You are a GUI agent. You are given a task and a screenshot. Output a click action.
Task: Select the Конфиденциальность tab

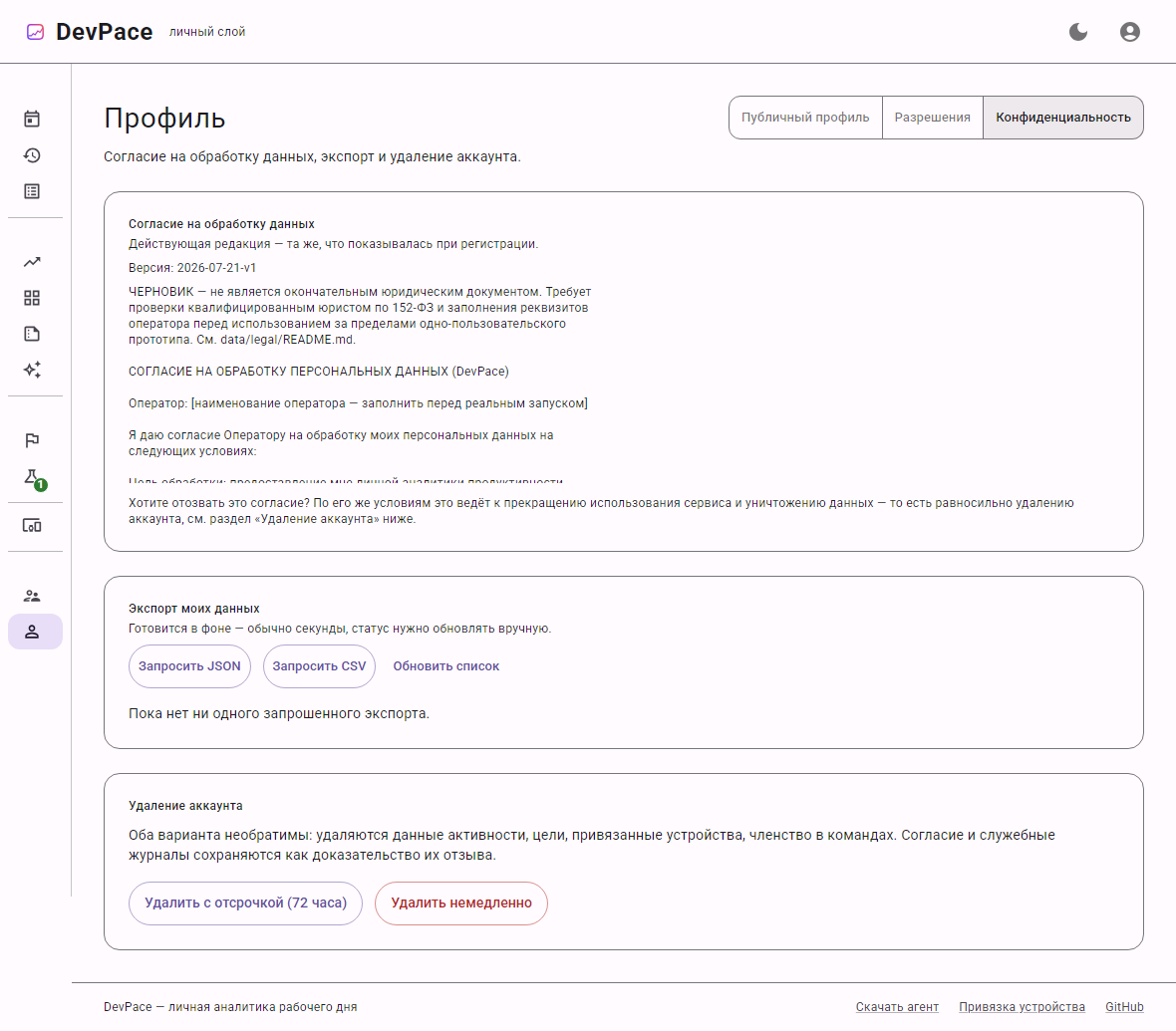pos(1062,117)
